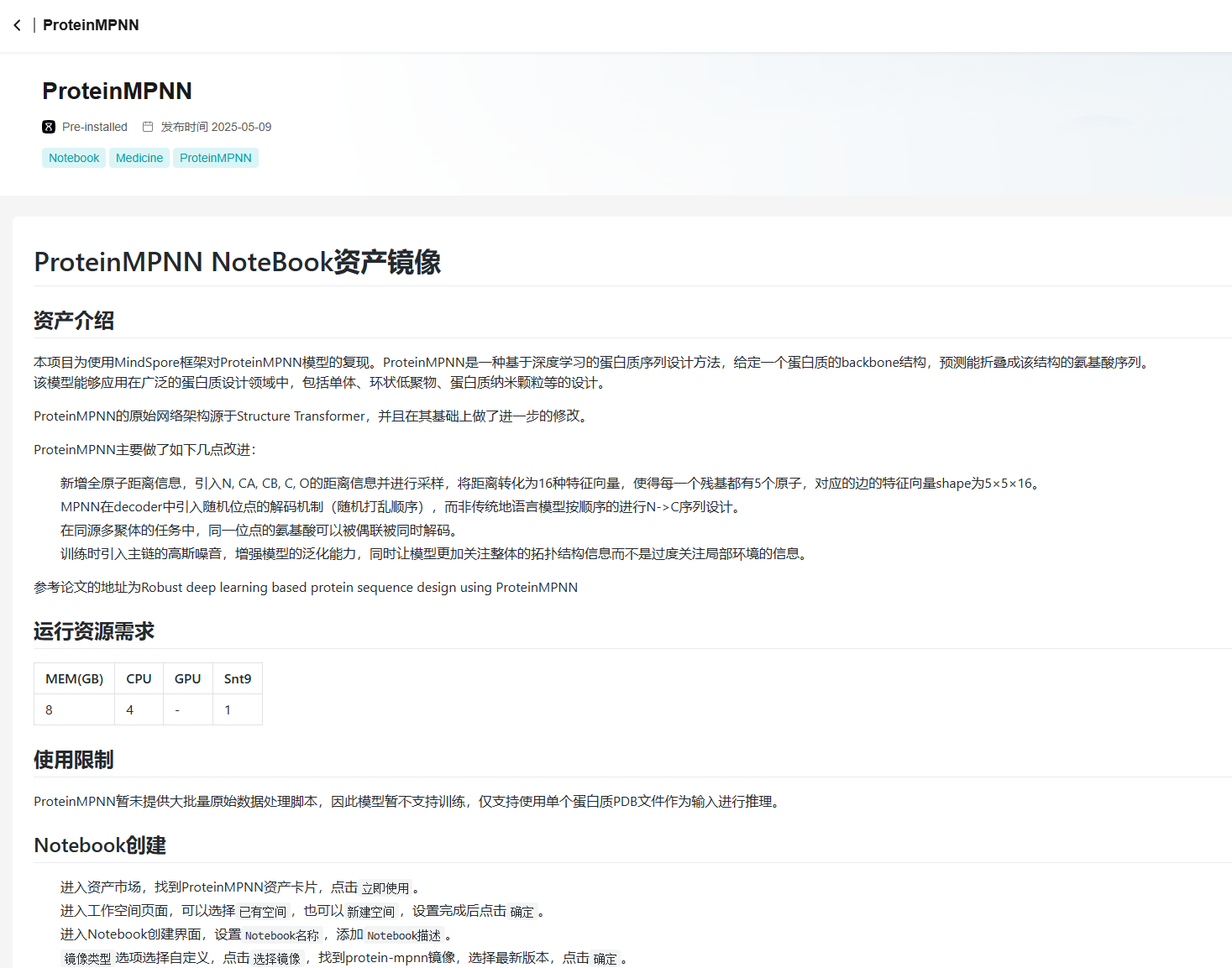Screen dimensions: 1232x968
Task: Click the GPU table header
Action: point(188,678)
